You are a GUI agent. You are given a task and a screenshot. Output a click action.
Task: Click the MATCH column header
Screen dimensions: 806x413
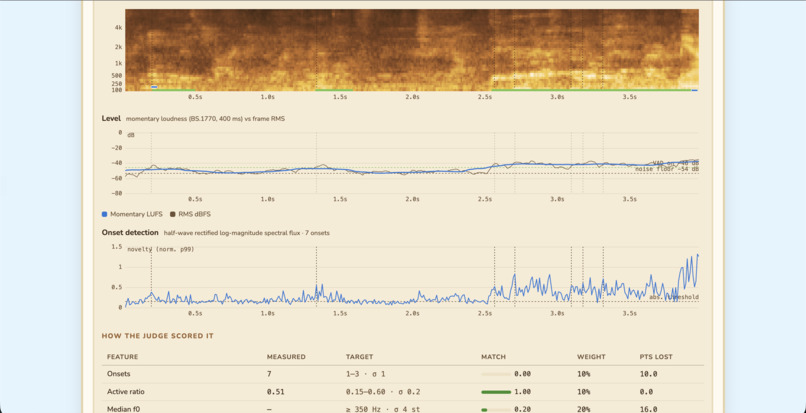pyautogui.click(x=493, y=357)
